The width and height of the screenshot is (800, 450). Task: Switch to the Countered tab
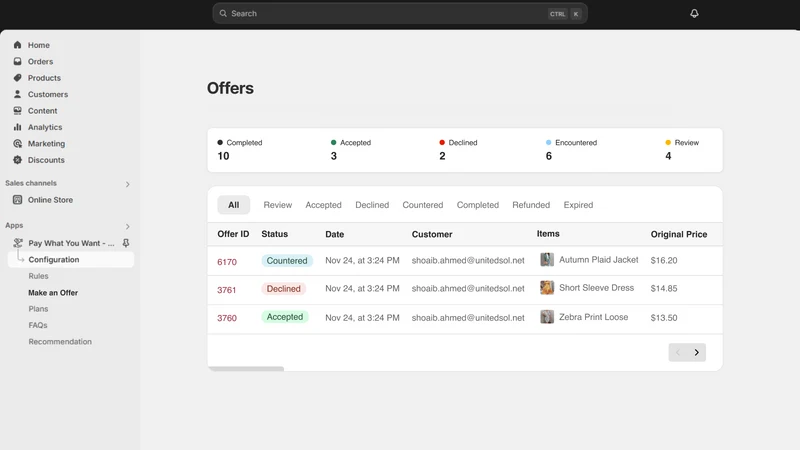click(422, 205)
